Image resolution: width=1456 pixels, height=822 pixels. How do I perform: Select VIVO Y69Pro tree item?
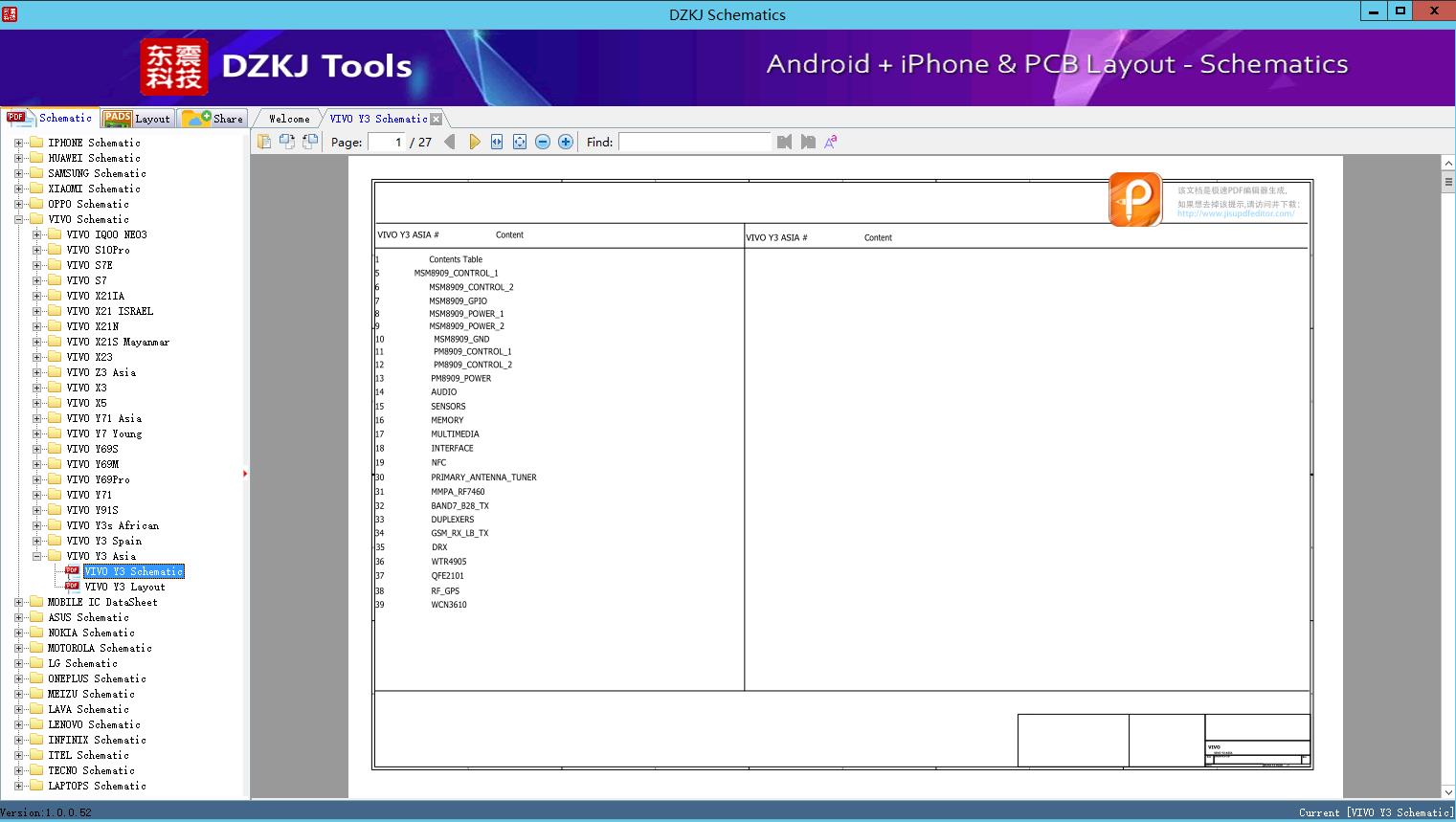(x=98, y=479)
